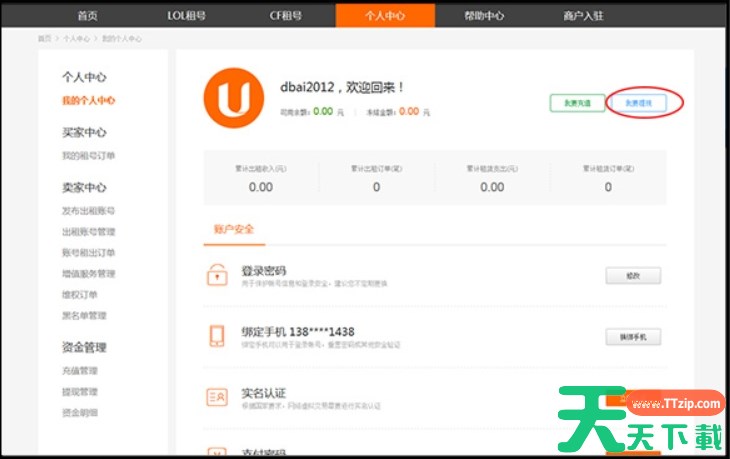Screen dimensions: 730x459
Task: Switch to the LOL租号 tab
Action: pyautogui.click(x=186, y=16)
